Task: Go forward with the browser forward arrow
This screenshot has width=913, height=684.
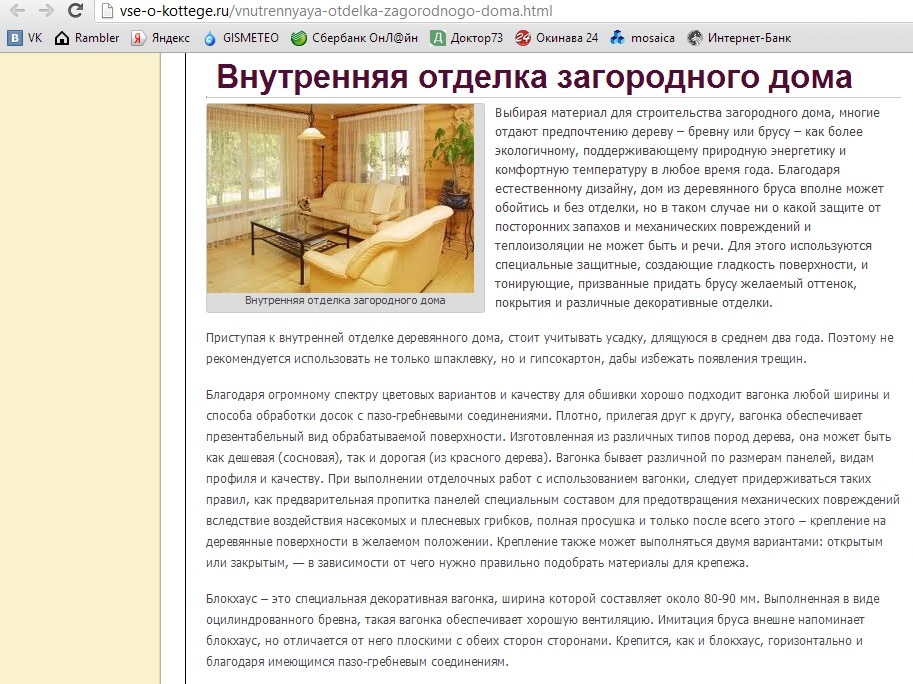Action: pos(45,10)
